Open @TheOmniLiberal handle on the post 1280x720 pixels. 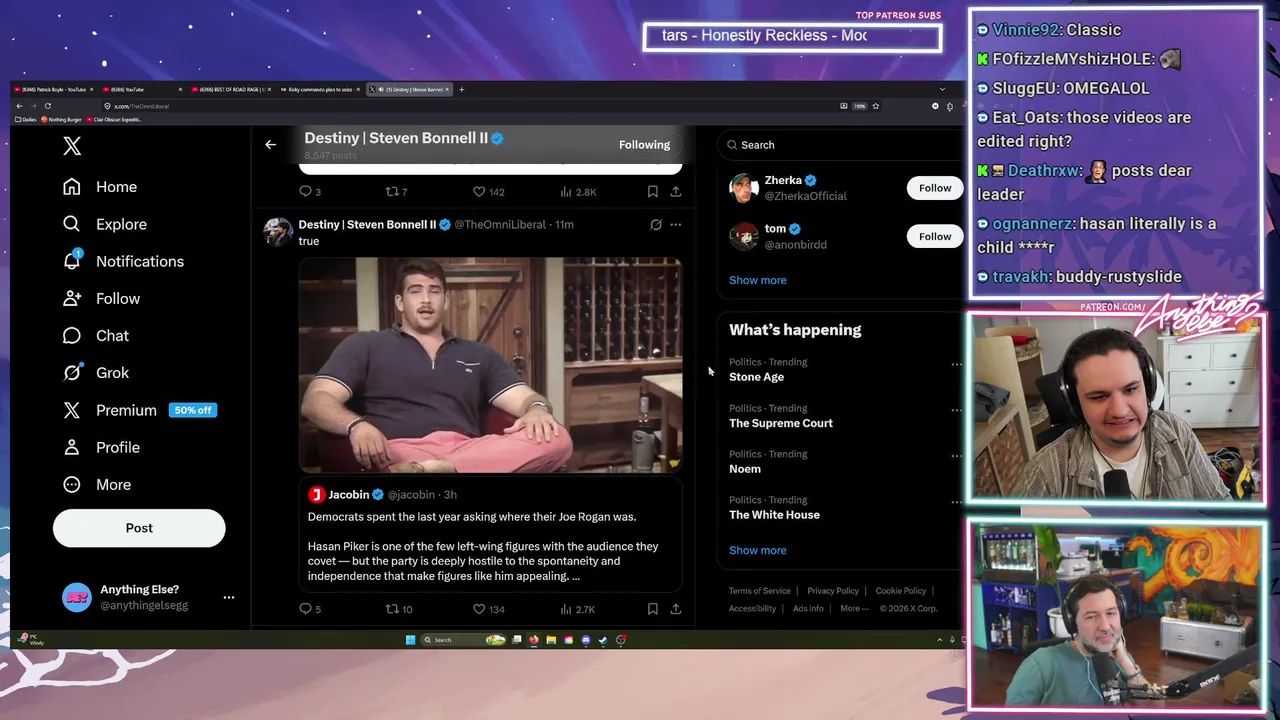(500, 225)
